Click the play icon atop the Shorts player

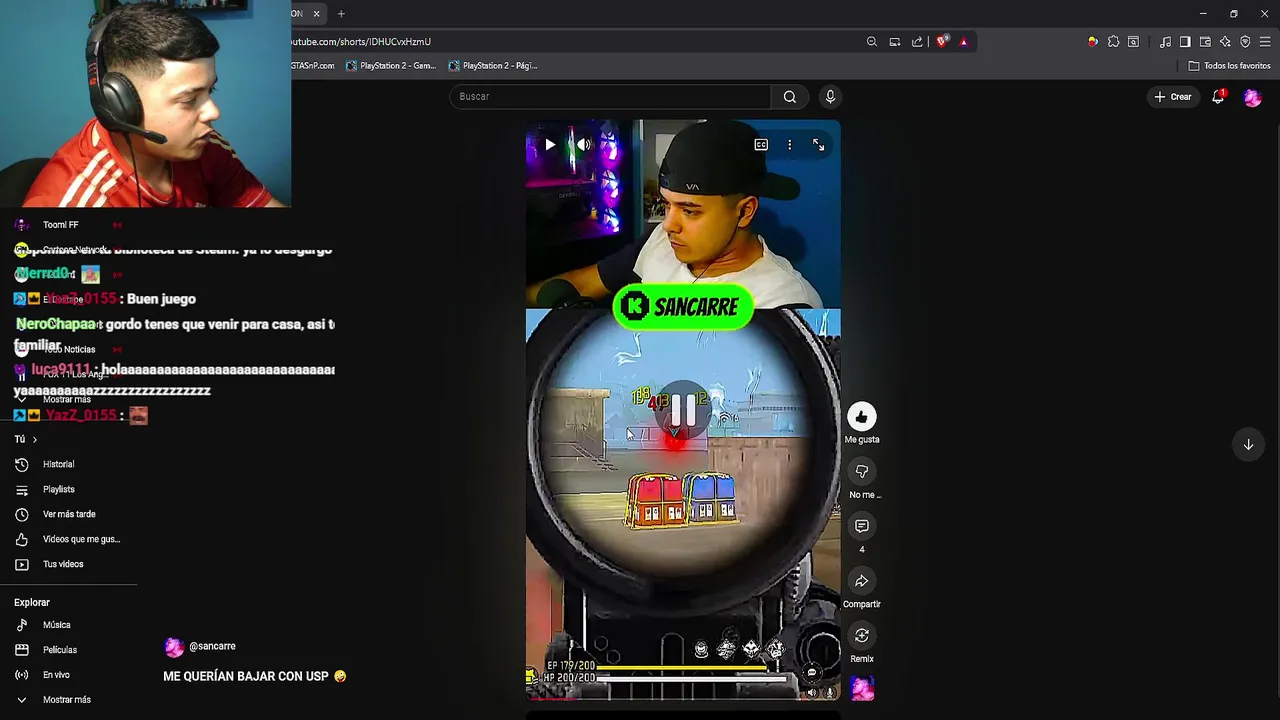550,145
